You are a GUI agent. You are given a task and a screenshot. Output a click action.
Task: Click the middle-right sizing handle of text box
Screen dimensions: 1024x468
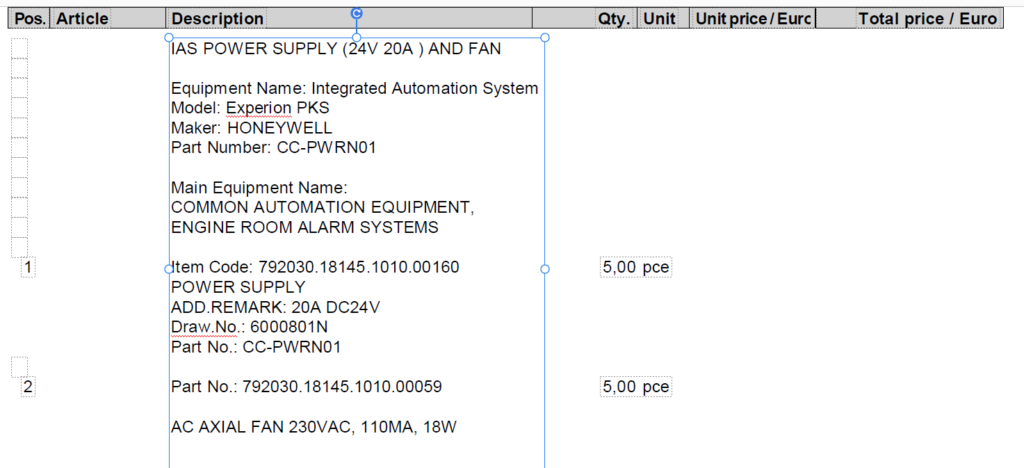[545, 269]
